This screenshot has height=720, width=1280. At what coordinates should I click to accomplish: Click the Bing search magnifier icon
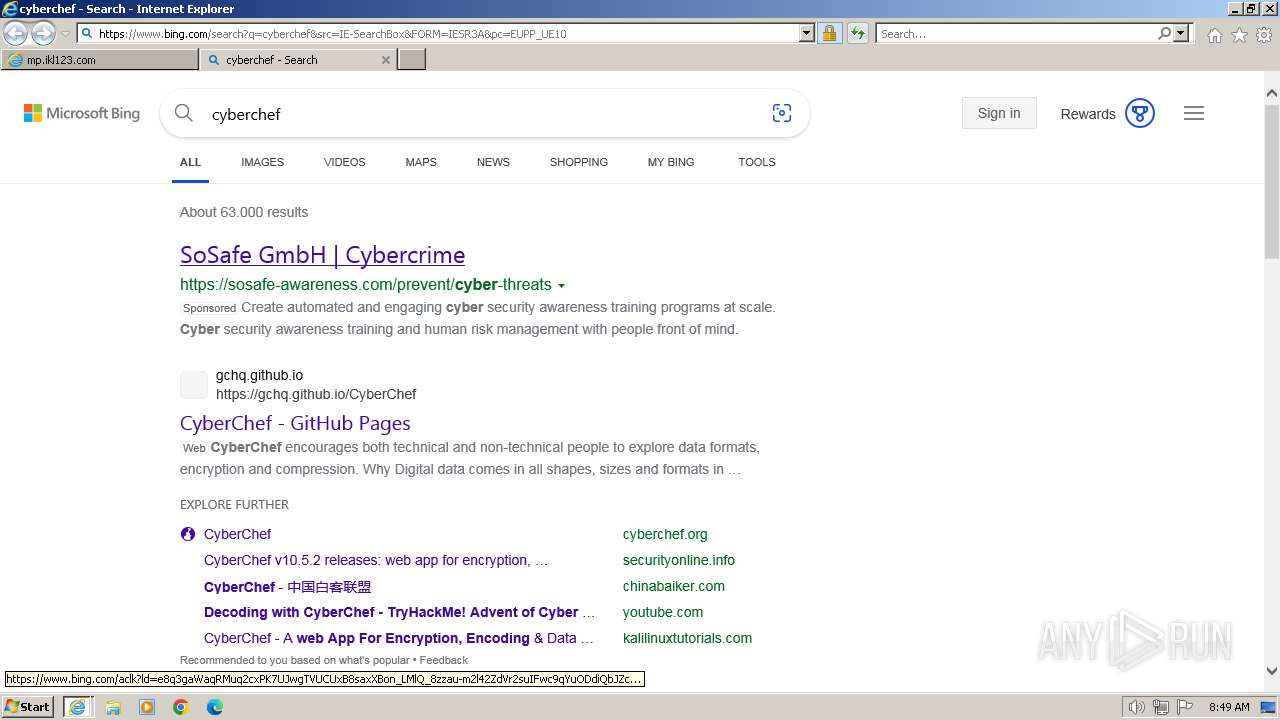(184, 113)
